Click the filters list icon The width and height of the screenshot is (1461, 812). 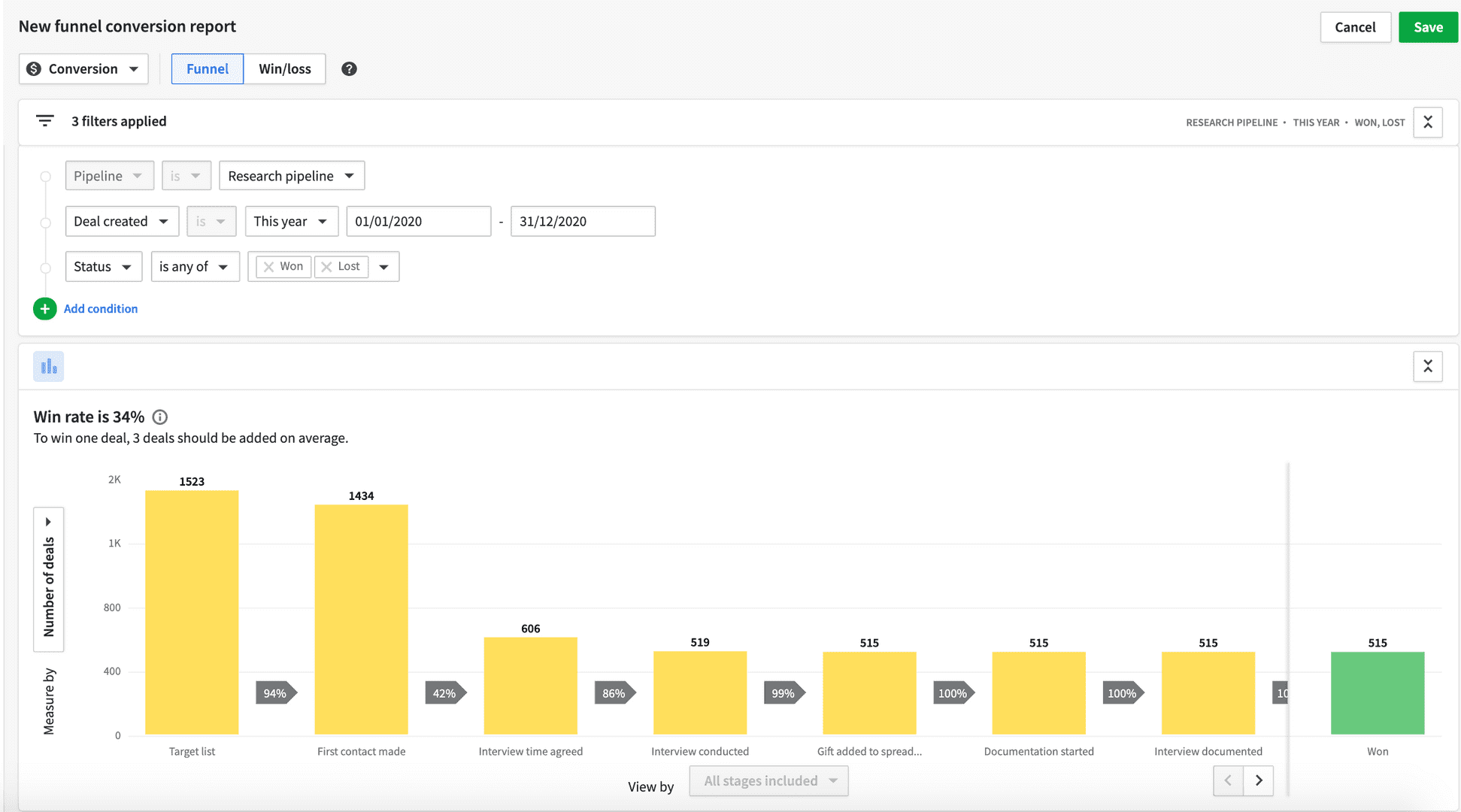click(x=45, y=121)
